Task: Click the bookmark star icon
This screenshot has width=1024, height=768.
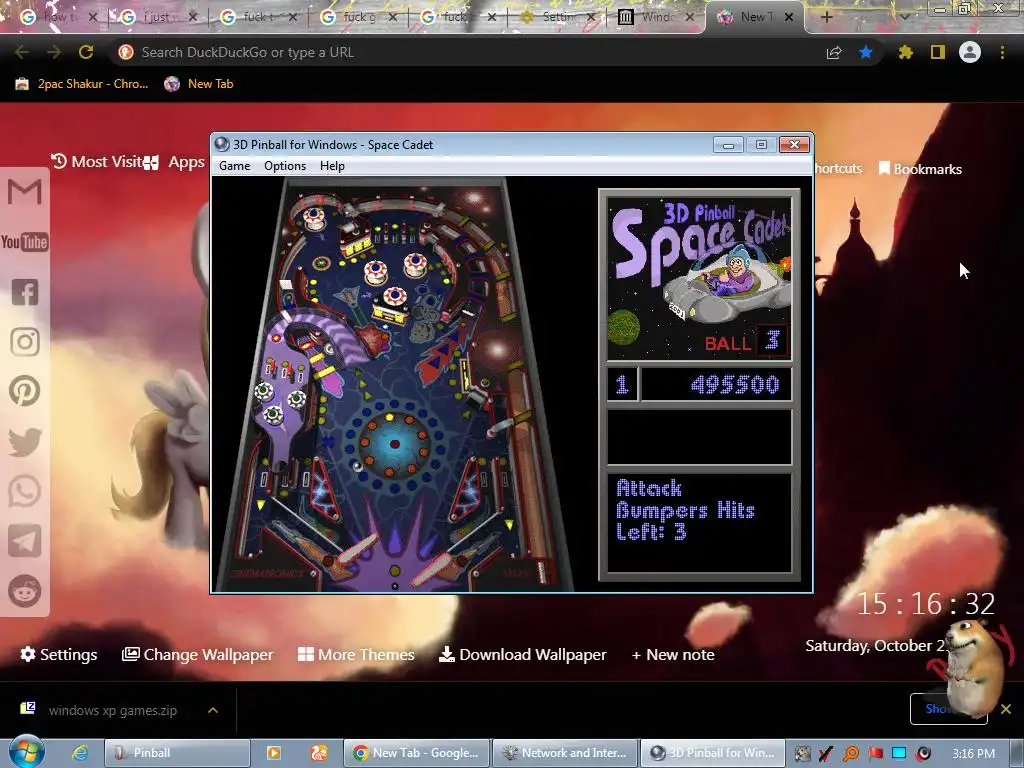Action: tap(866, 52)
